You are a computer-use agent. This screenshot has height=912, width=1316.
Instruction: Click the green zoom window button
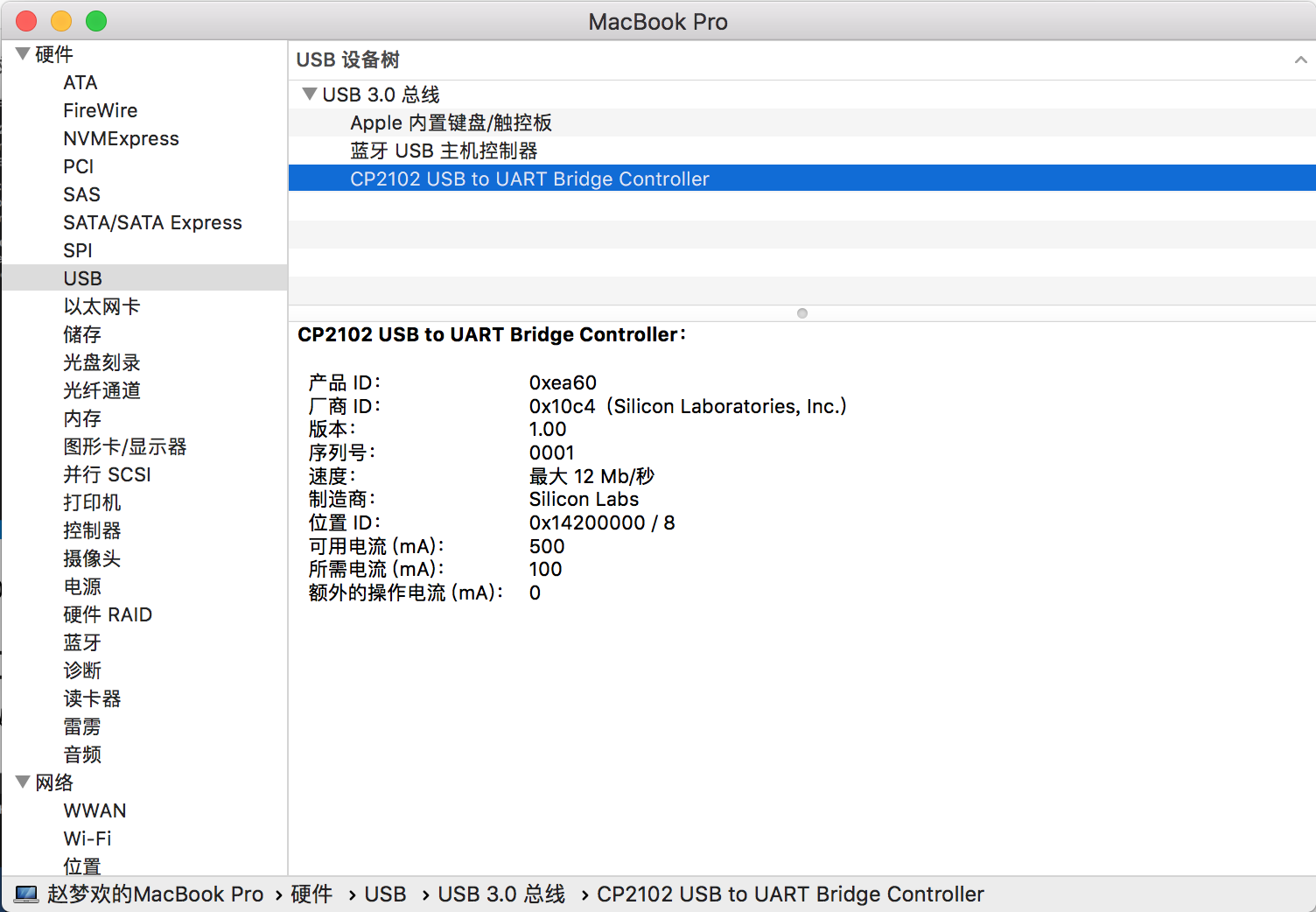coord(96,21)
